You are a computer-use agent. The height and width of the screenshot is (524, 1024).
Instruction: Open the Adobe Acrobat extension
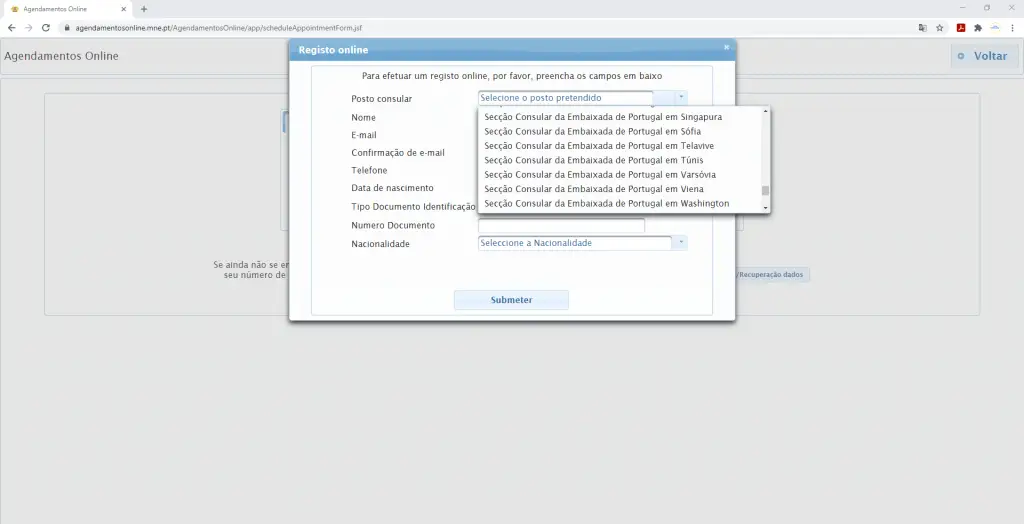point(961,28)
